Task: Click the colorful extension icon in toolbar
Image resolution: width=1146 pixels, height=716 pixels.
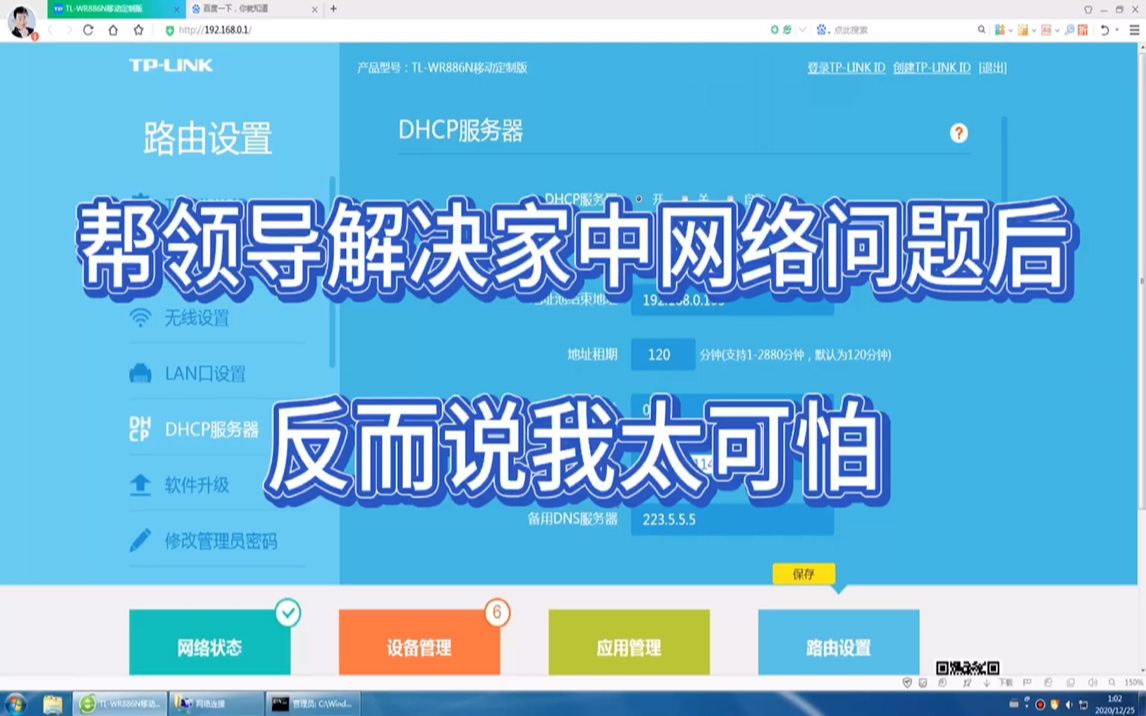Action: pyautogui.click(x=999, y=30)
